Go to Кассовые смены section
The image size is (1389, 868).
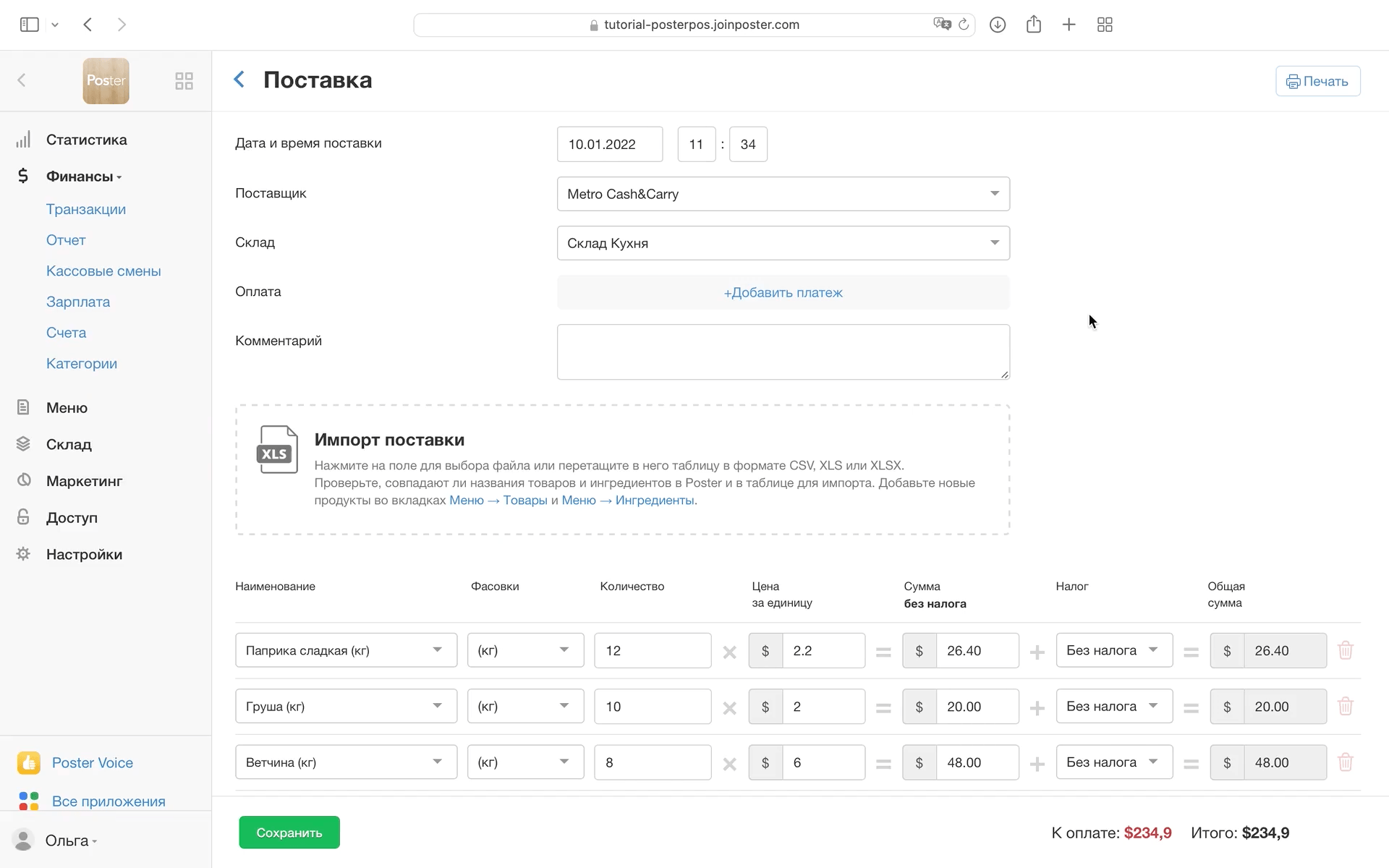point(103,271)
